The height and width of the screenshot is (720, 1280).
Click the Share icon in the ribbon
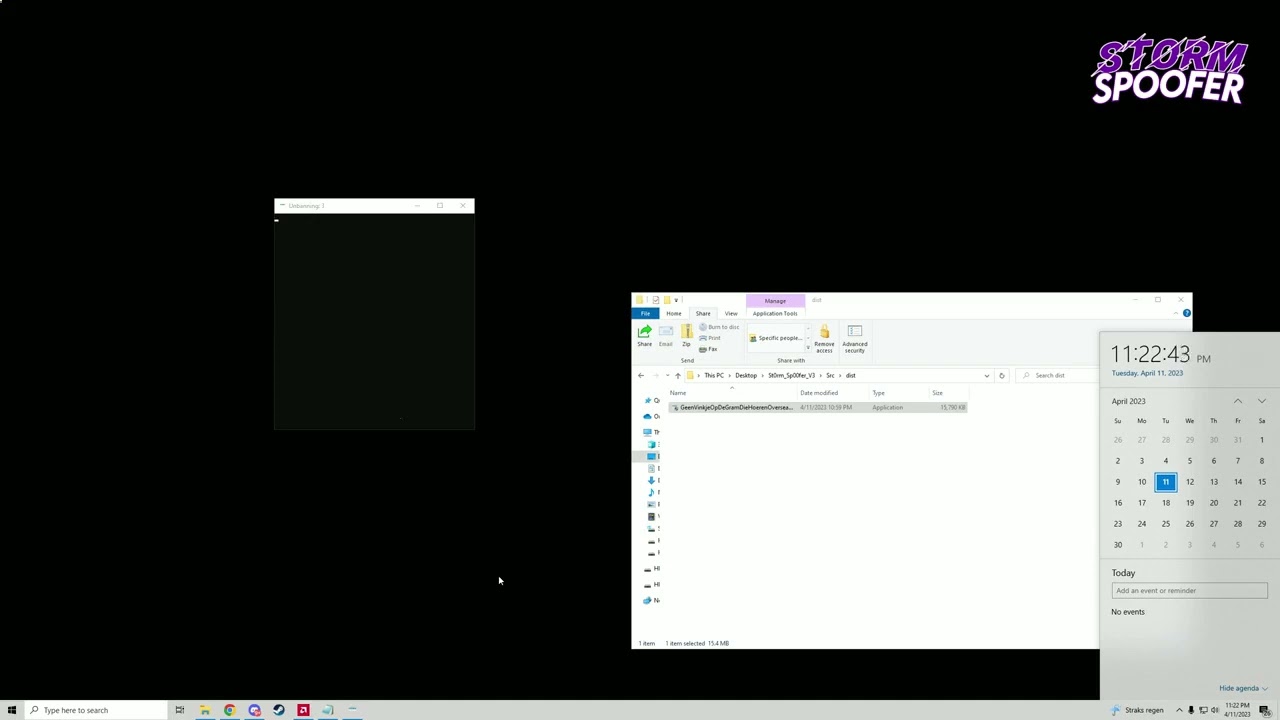[x=644, y=336]
